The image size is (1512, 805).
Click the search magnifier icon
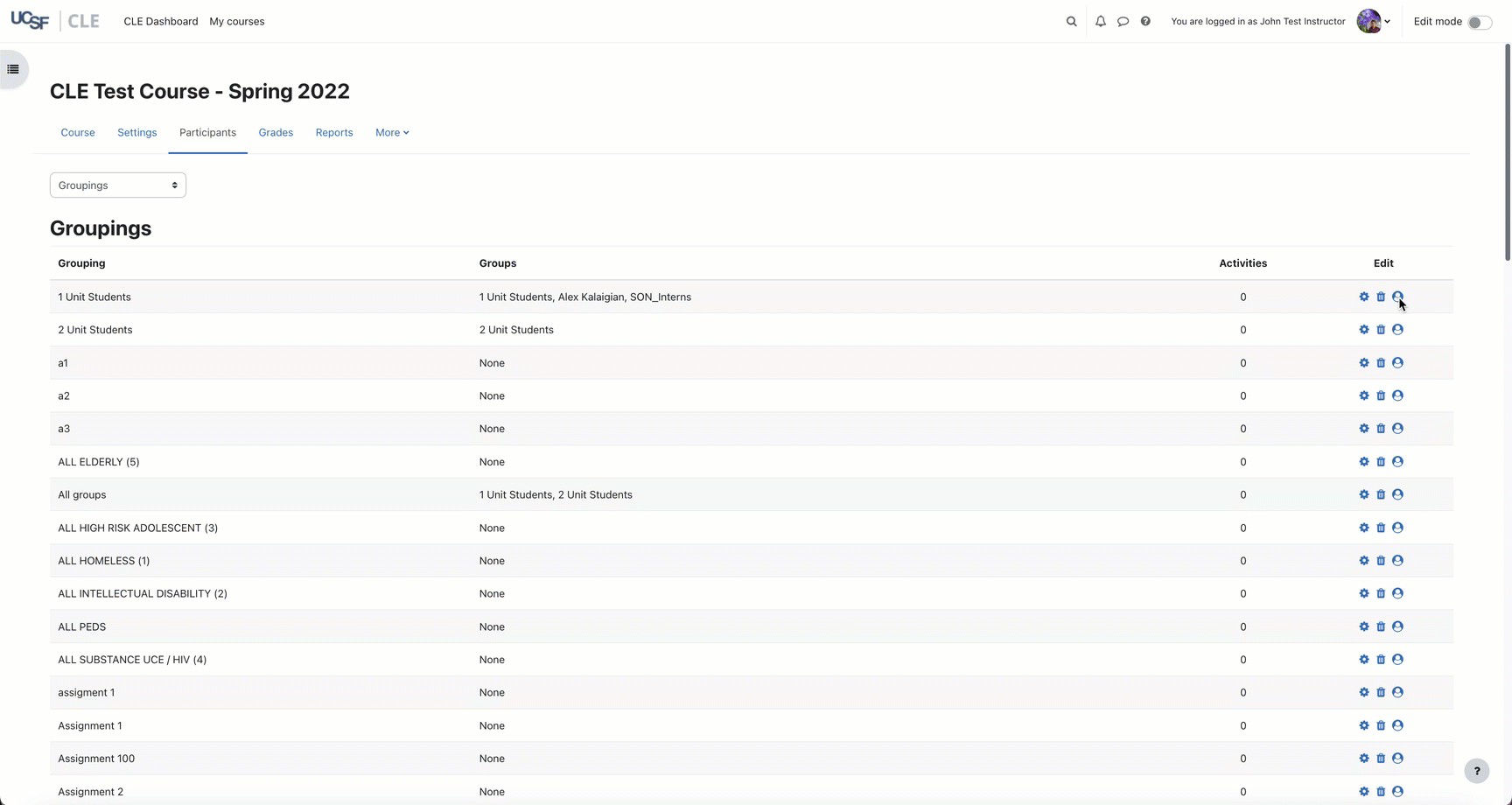coord(1071,21)
